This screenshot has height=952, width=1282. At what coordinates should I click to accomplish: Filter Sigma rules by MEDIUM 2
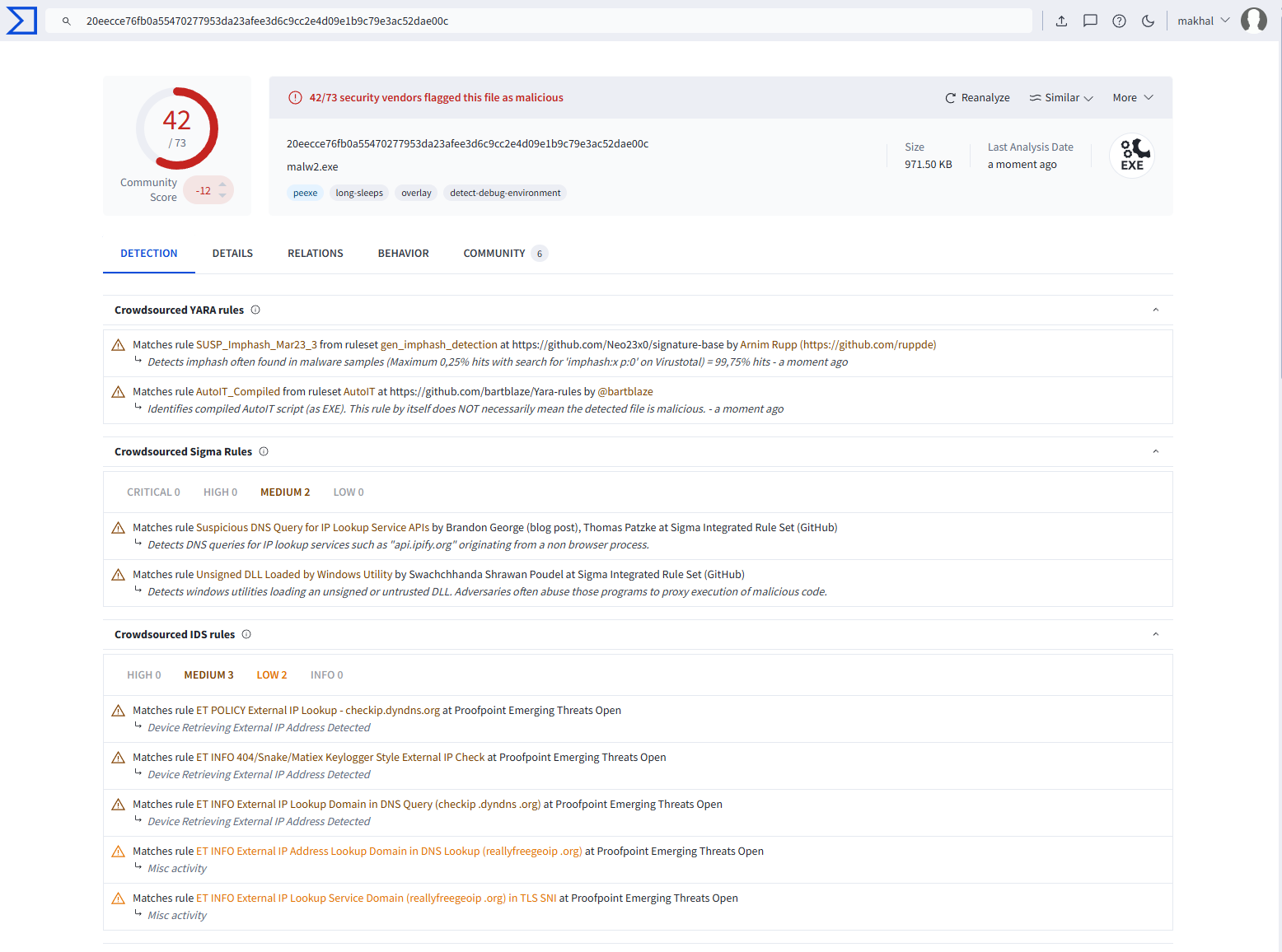(285, 492)
